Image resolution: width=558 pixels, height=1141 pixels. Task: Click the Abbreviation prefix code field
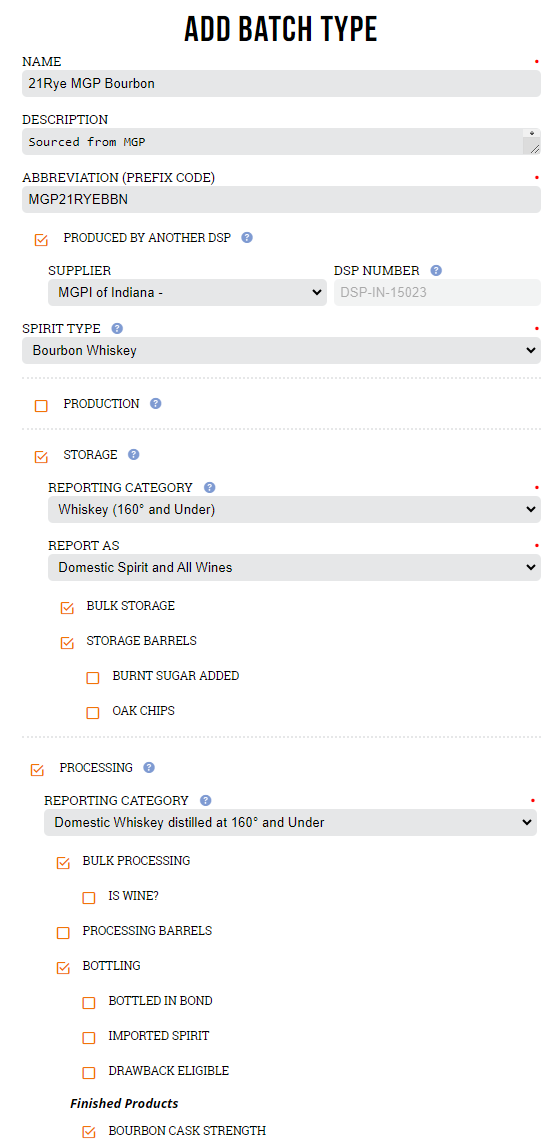click(282, 199)
